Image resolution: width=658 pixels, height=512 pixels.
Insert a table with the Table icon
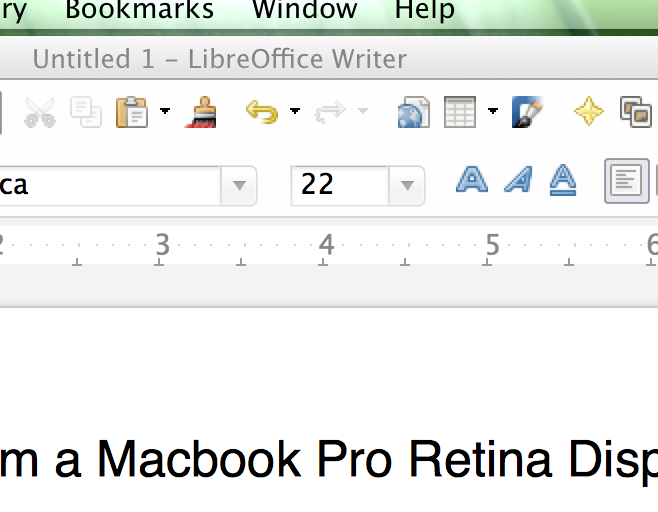click(460, 112)
